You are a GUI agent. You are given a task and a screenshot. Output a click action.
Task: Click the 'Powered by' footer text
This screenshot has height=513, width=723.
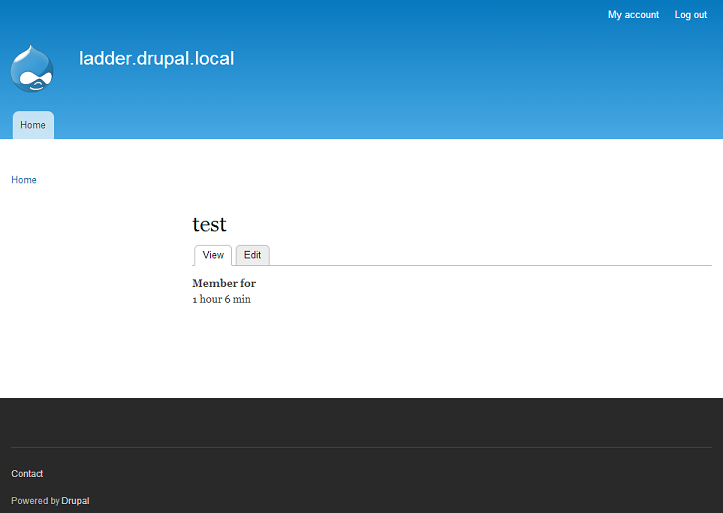pyautogui.click(x=35, y=501)
